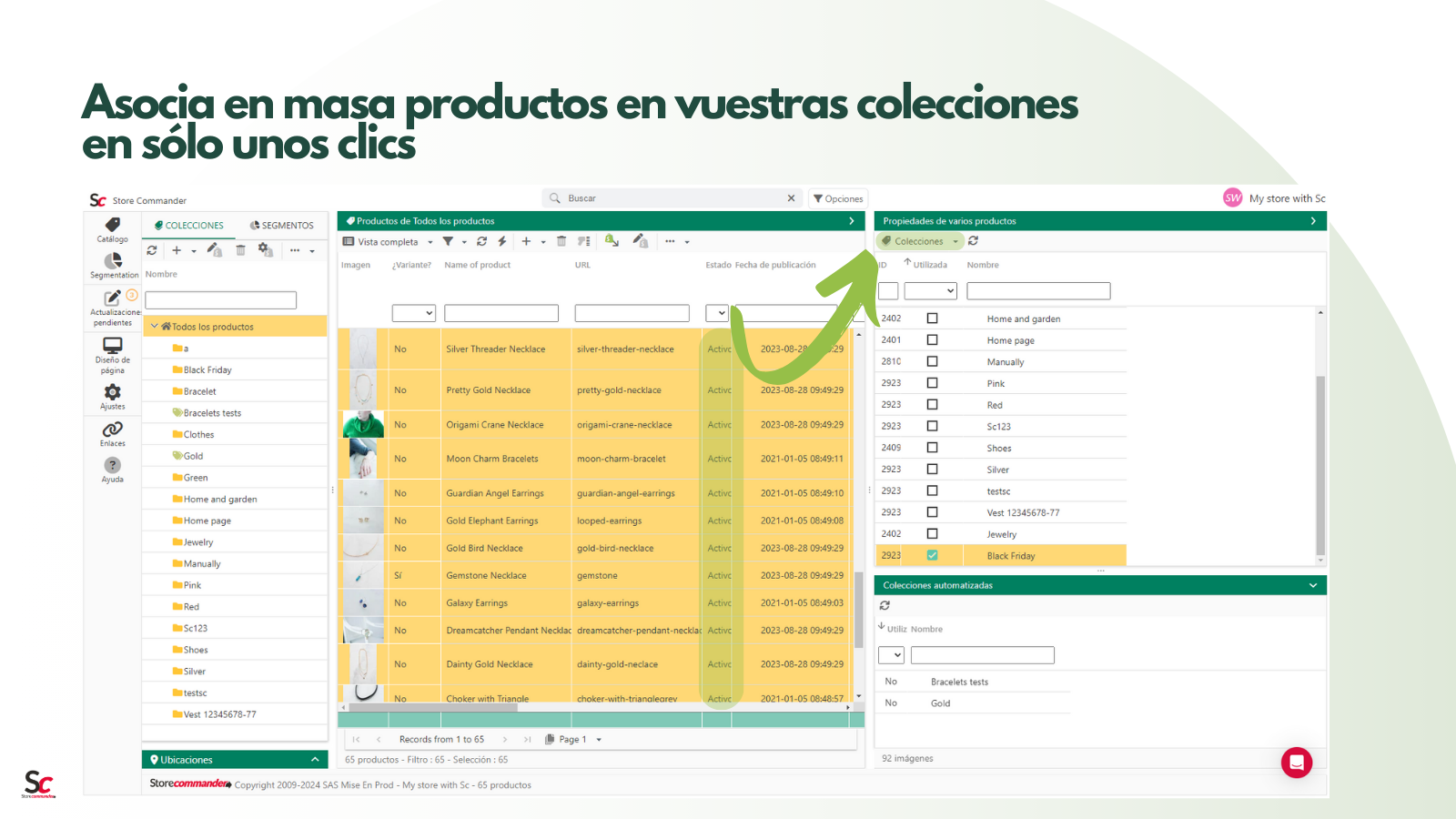The image size is (1456, 819).
Task: Open the red chat support bubble
Action: 1297,763
